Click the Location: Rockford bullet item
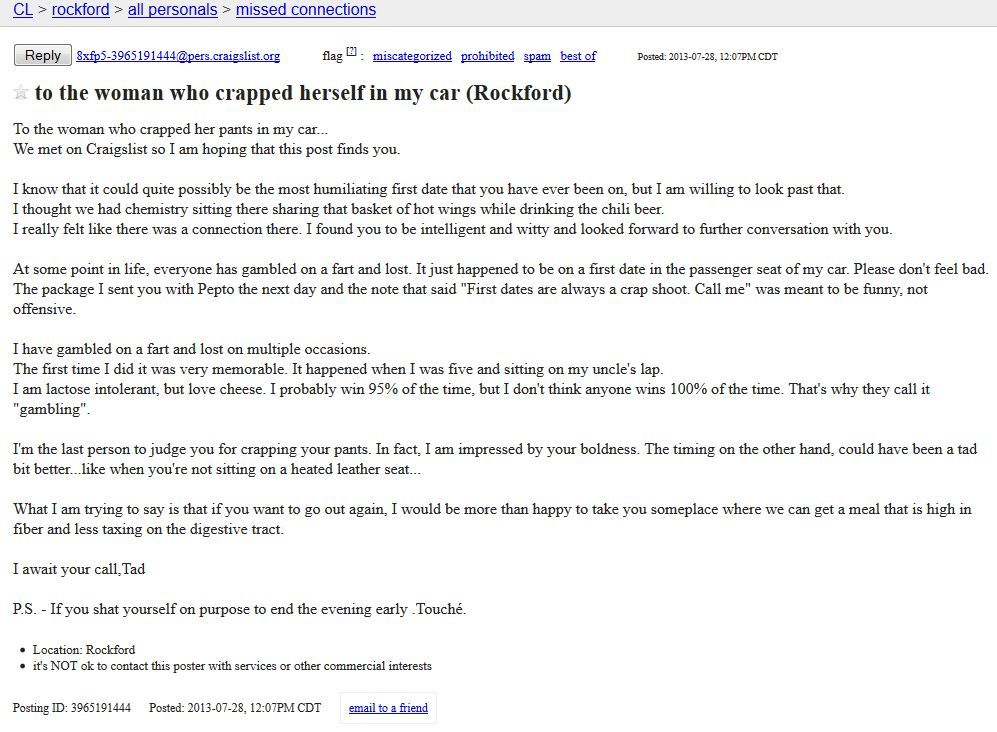The height and width of the screenshot is (732, 997). 84,649
